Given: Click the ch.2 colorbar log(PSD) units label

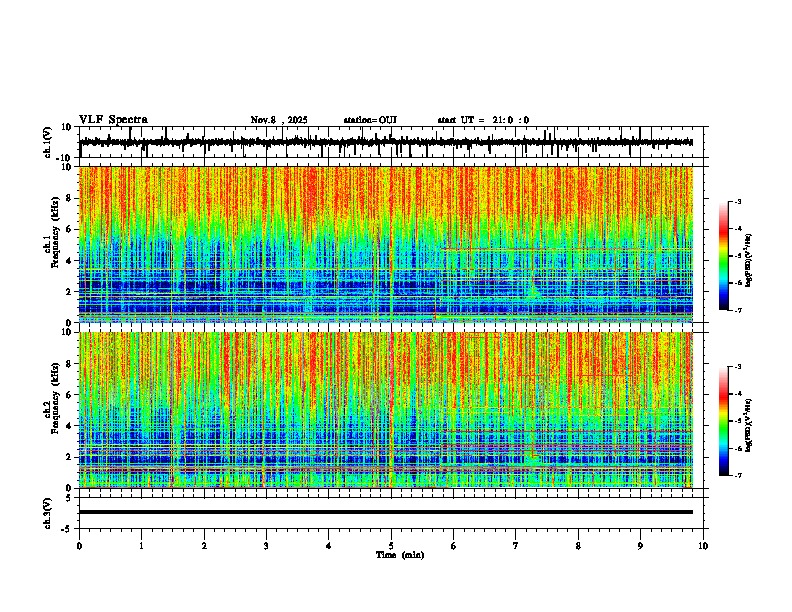Looking at the screenshot, I should pyautogui.click(x=749, y=425).
